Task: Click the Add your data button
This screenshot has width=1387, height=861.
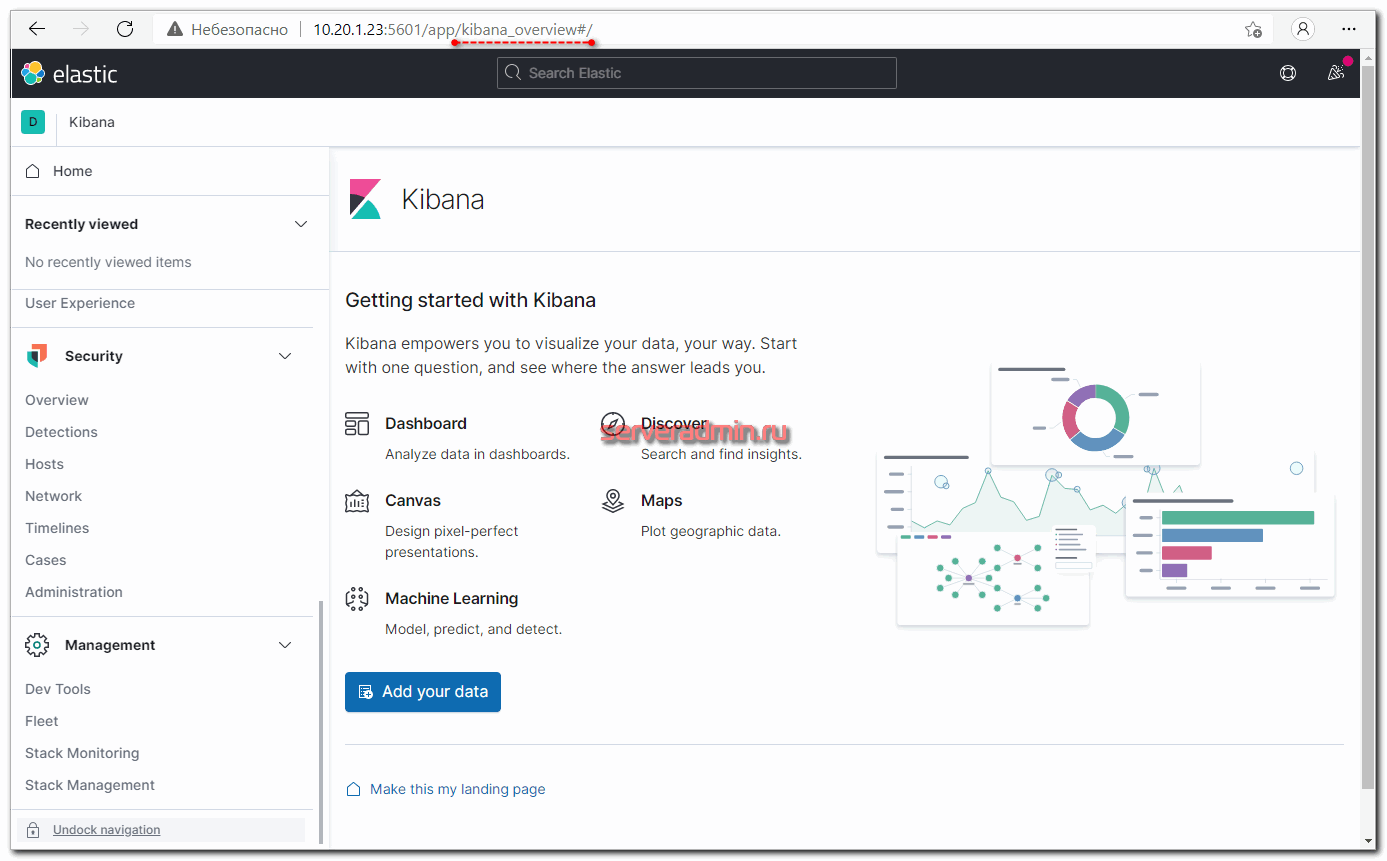Action: point(422,692)
